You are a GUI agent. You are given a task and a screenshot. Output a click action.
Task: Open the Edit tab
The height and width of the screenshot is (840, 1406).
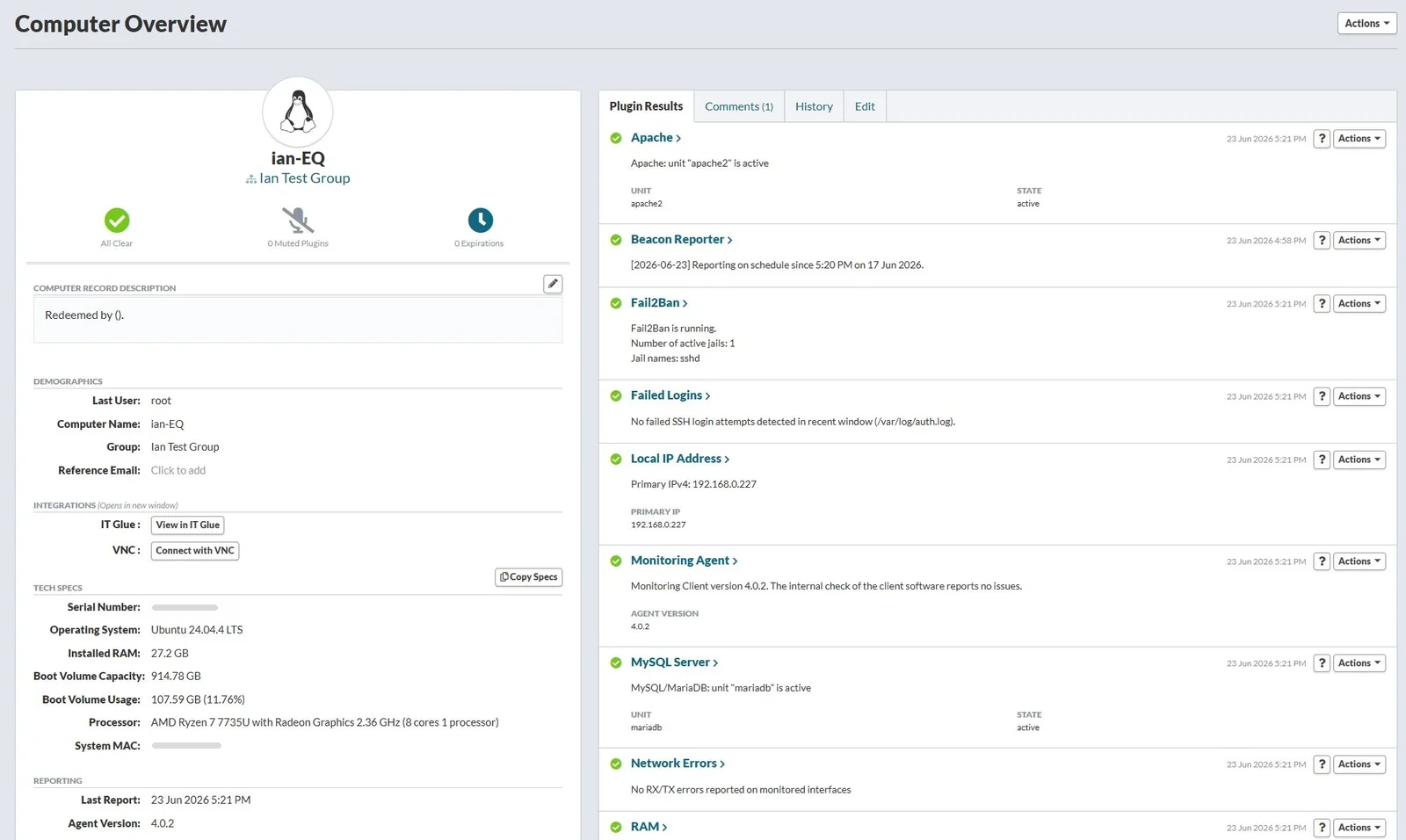click(x=865, y=106)
